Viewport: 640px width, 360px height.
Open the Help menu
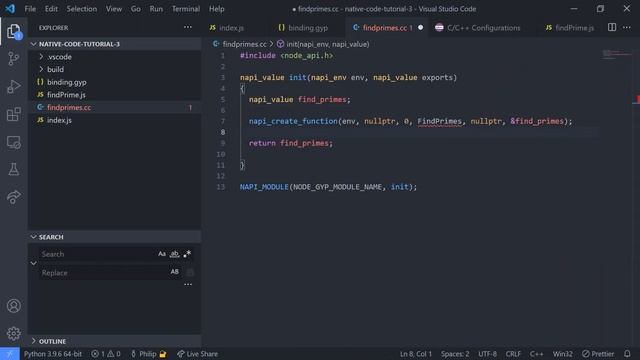(x=217, y=9)
